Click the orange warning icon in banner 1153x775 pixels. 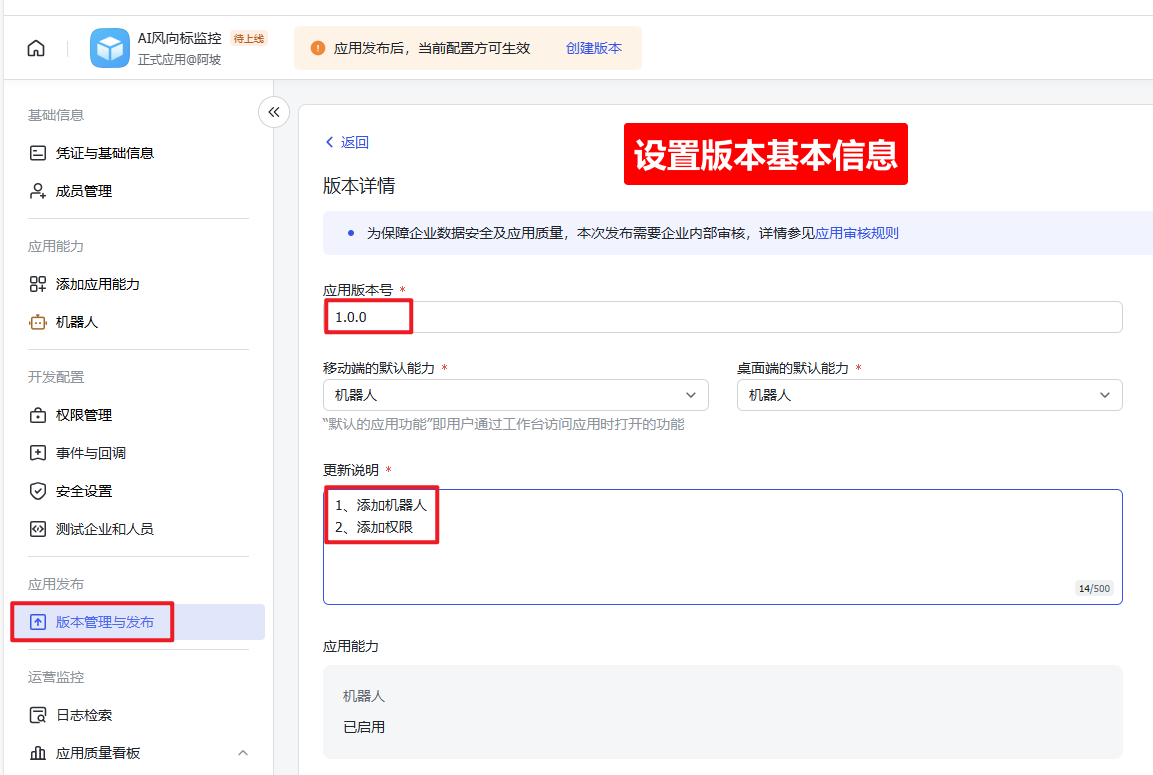[318, 49]
